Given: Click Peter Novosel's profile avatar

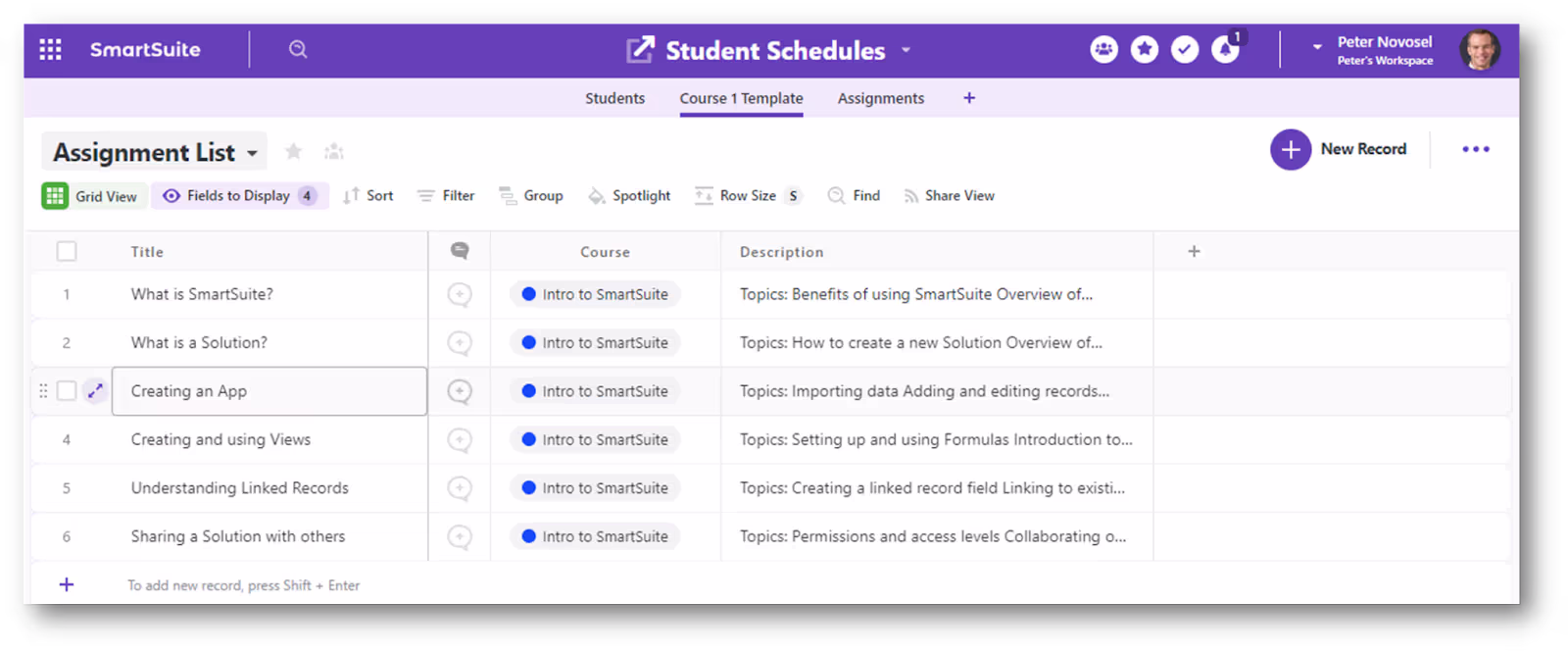Looking at the screenshot, I should pyautogui.click(x=1480, y=49).
